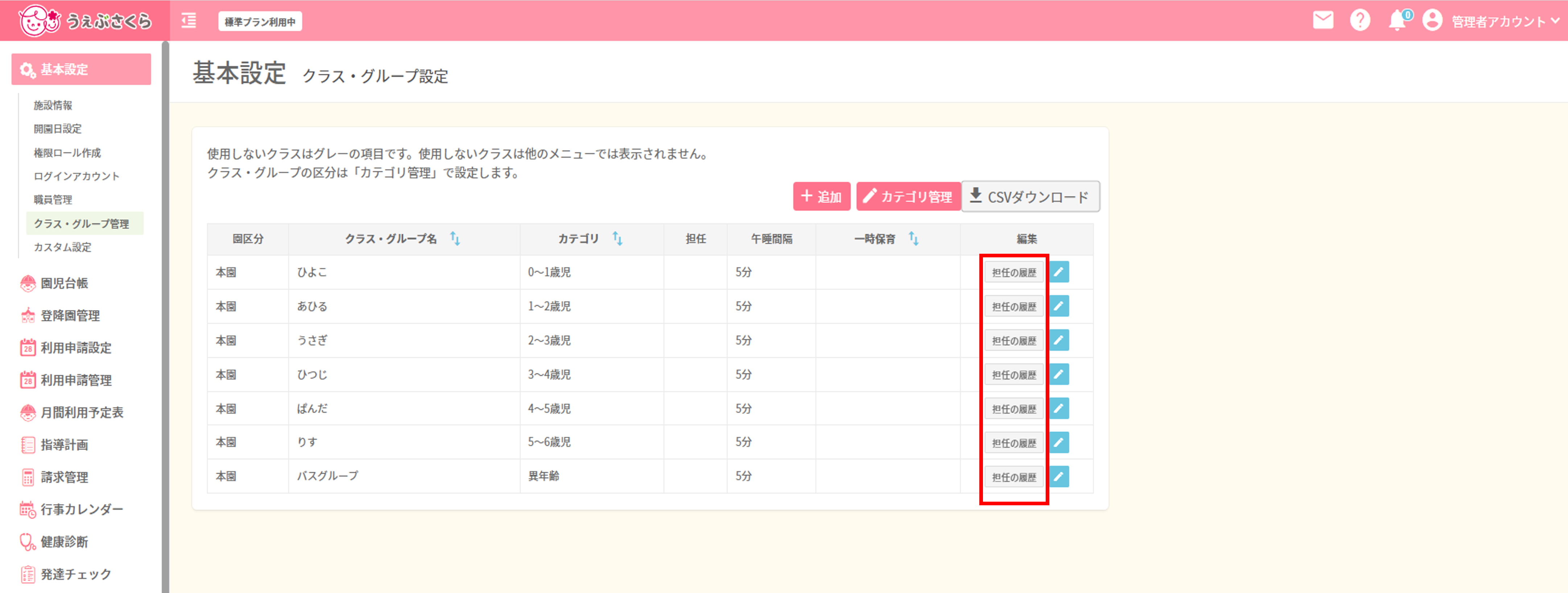Viewport: 1568px width, 593px height.
Task: Open the help question mark icon
Action: (1360, 21)
